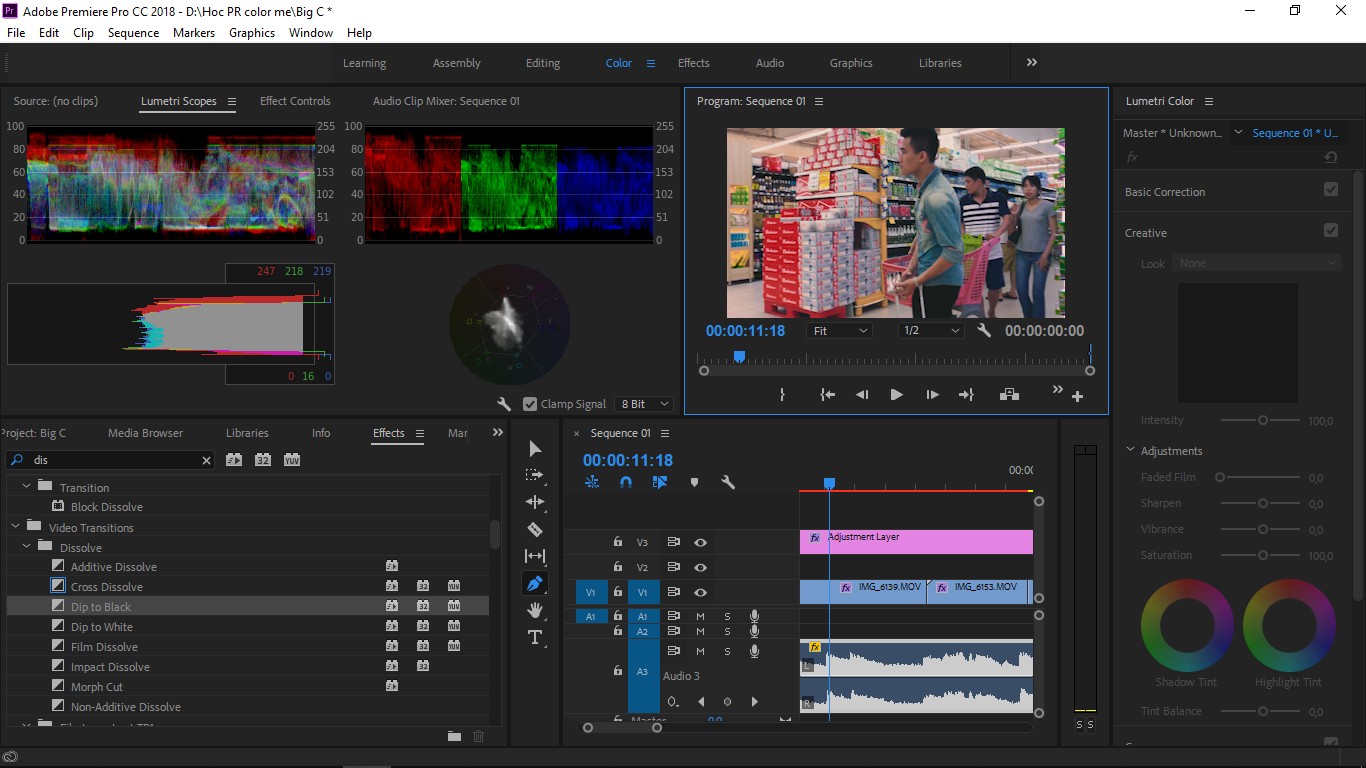Image resolution: width=1366 pixels, height=768 pixels.
Task: Open the 1/2 playback resolution dropdown
Action: pos(931,331)
